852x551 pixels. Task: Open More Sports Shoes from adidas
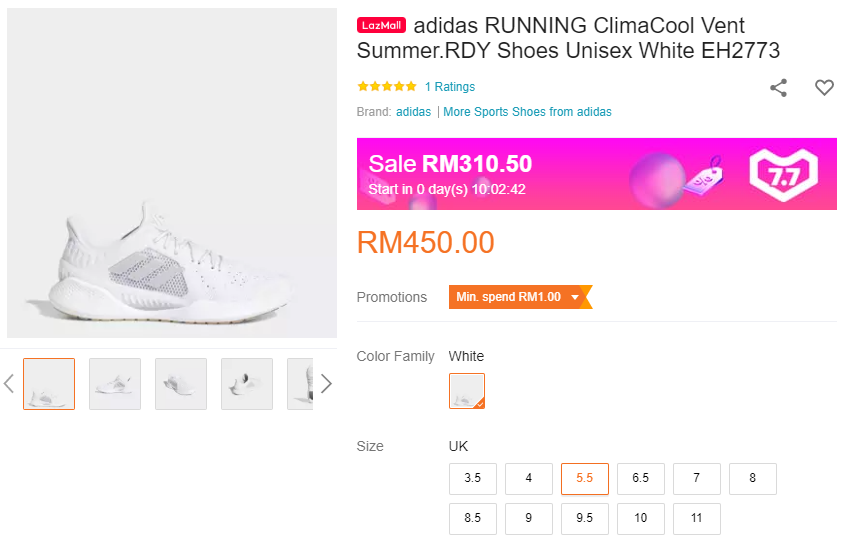pos(527,112)
